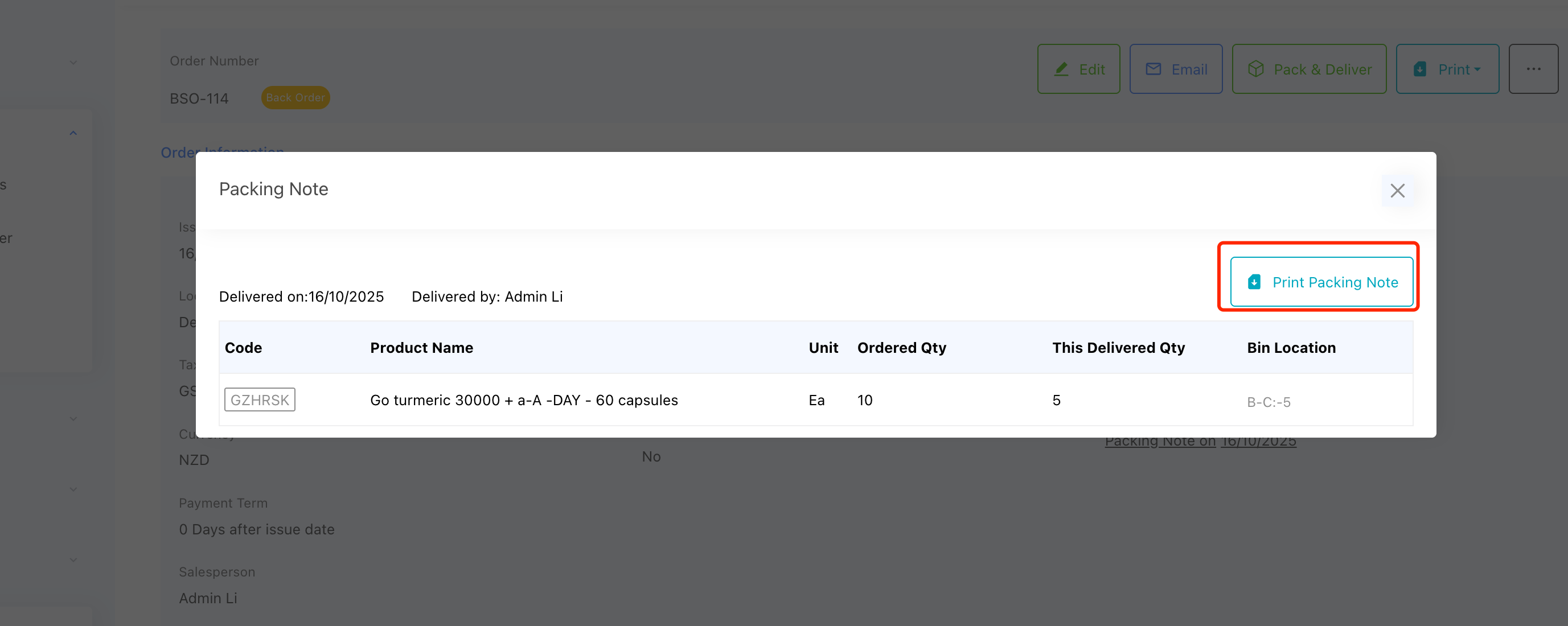Click the Product Name column header
The image size is (1568, 626).
point(421,347)
